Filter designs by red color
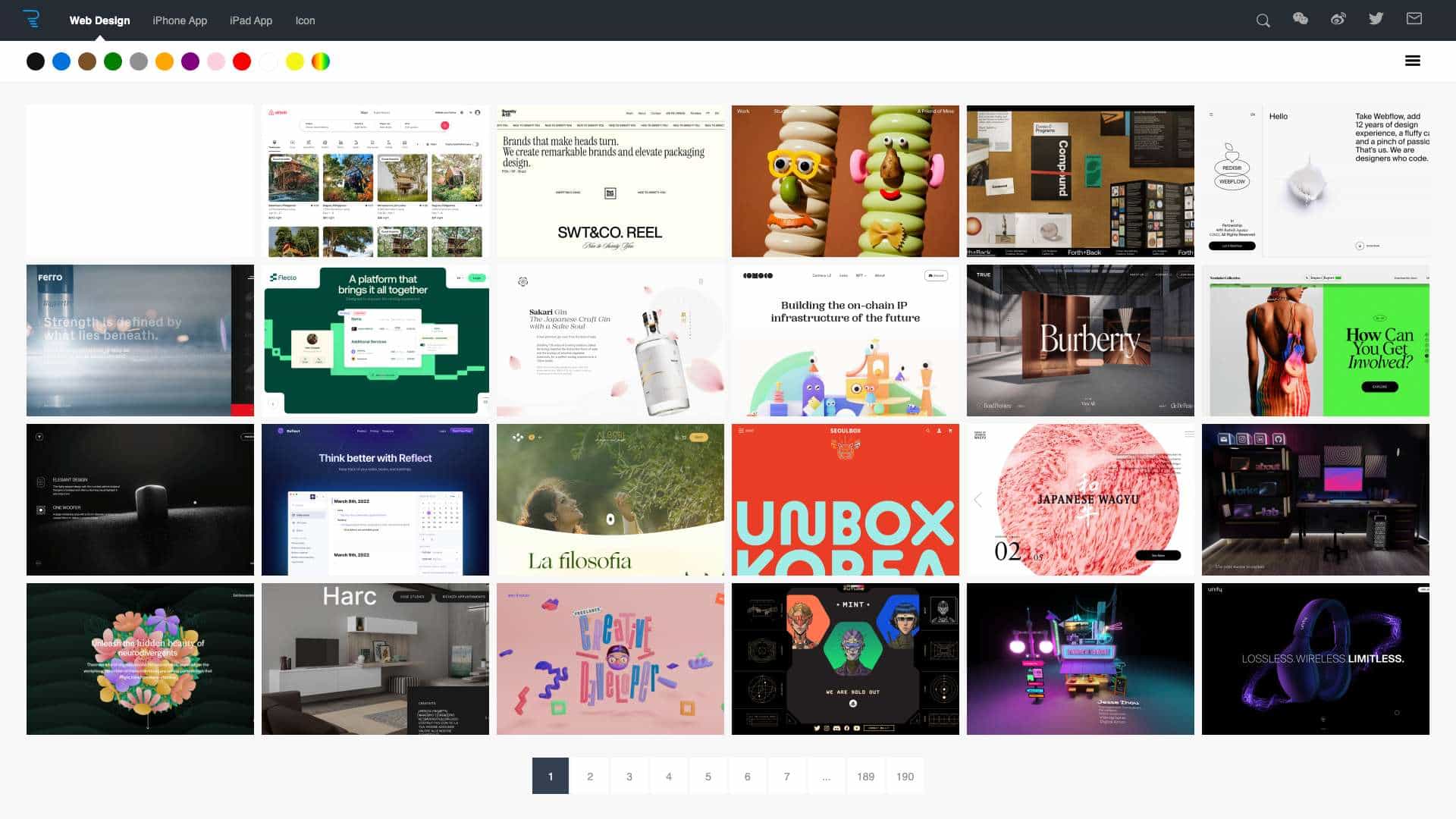 click(x=242, y=61)
